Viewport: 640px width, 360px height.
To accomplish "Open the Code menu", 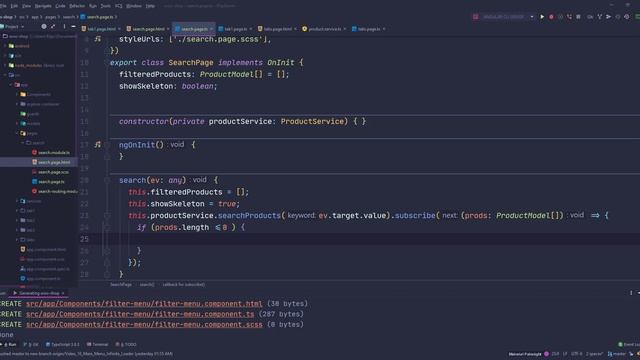I will 60,6.
